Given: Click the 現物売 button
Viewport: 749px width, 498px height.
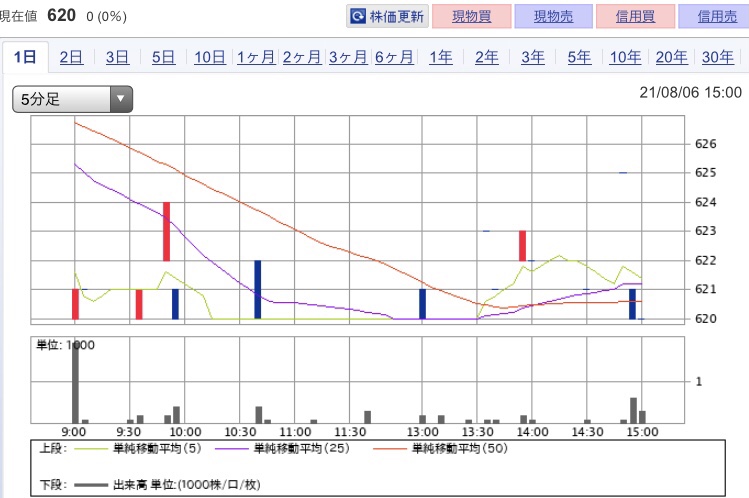Looking at the screenshot, I should coord(553,17).
